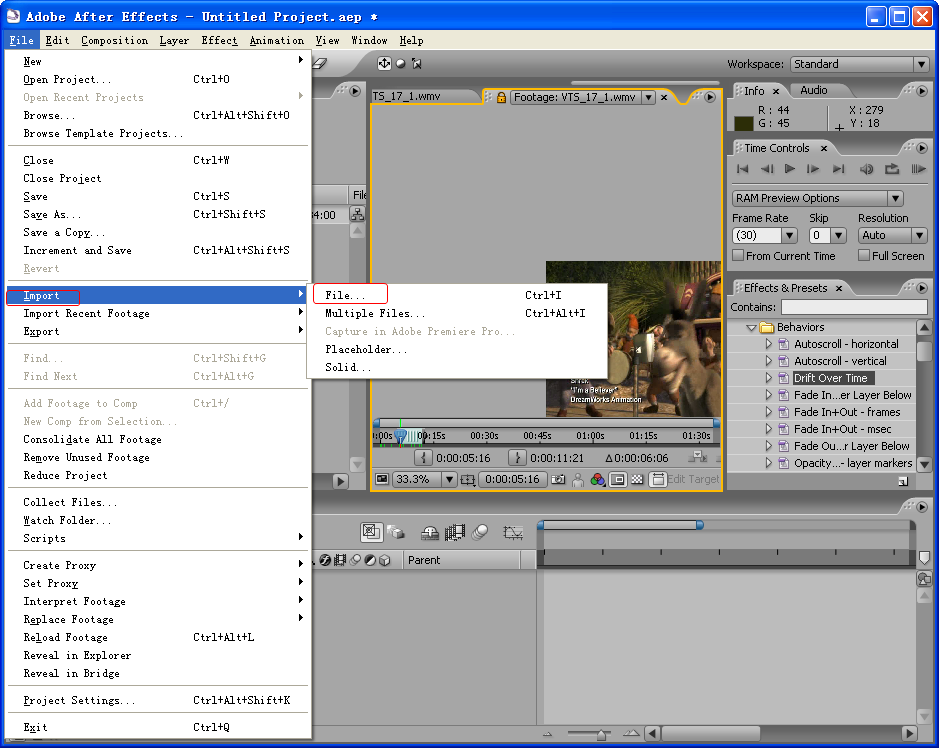Step forward one frame in Time Controls
Viewport: 939px width, 748px height.
coord(813,169)
